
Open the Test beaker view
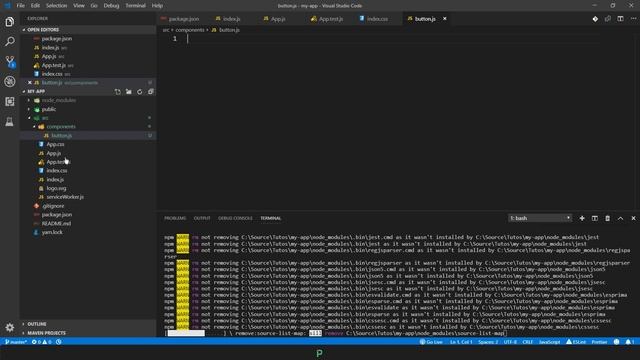[9, 121]
